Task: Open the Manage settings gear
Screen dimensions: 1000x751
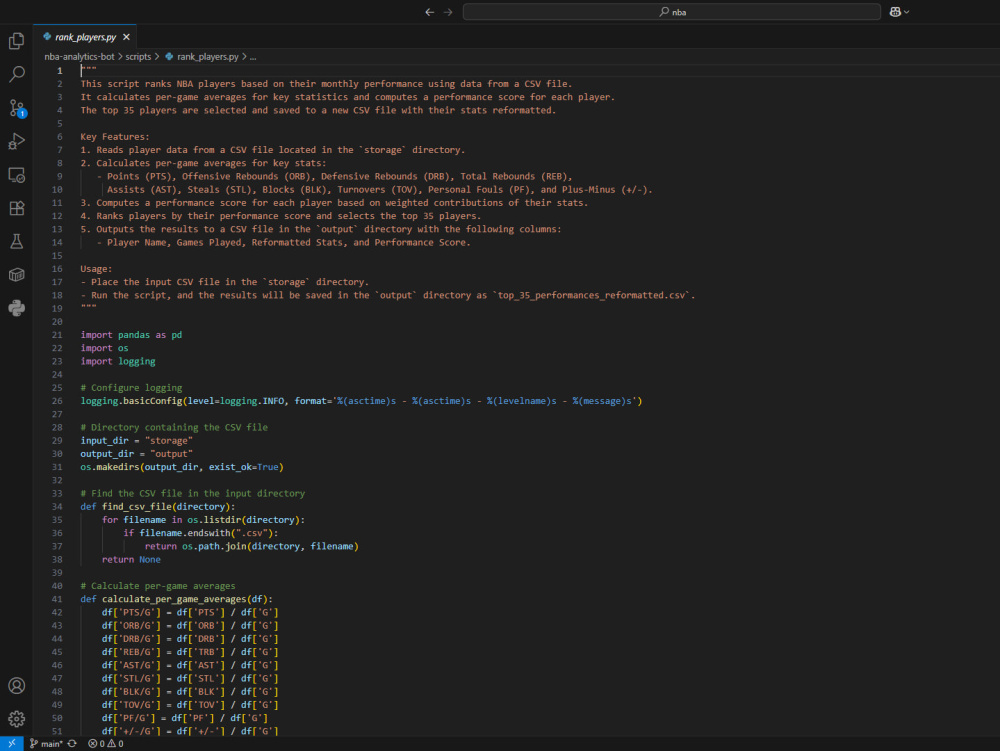Action: (17, 718)
